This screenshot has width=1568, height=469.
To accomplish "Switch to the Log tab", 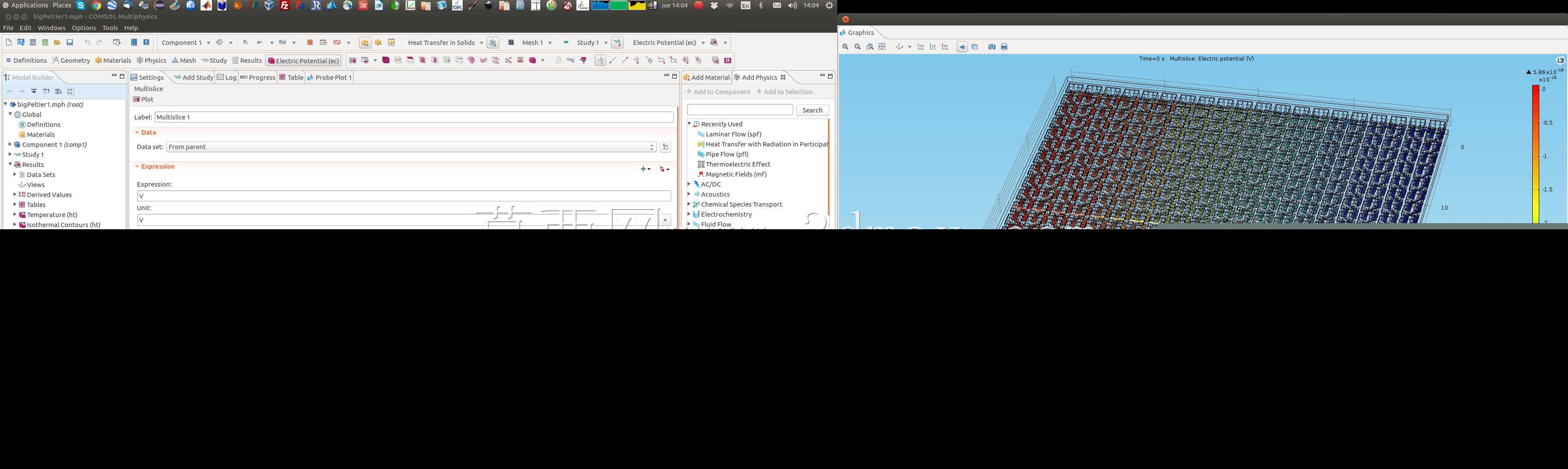I will 227,77.
